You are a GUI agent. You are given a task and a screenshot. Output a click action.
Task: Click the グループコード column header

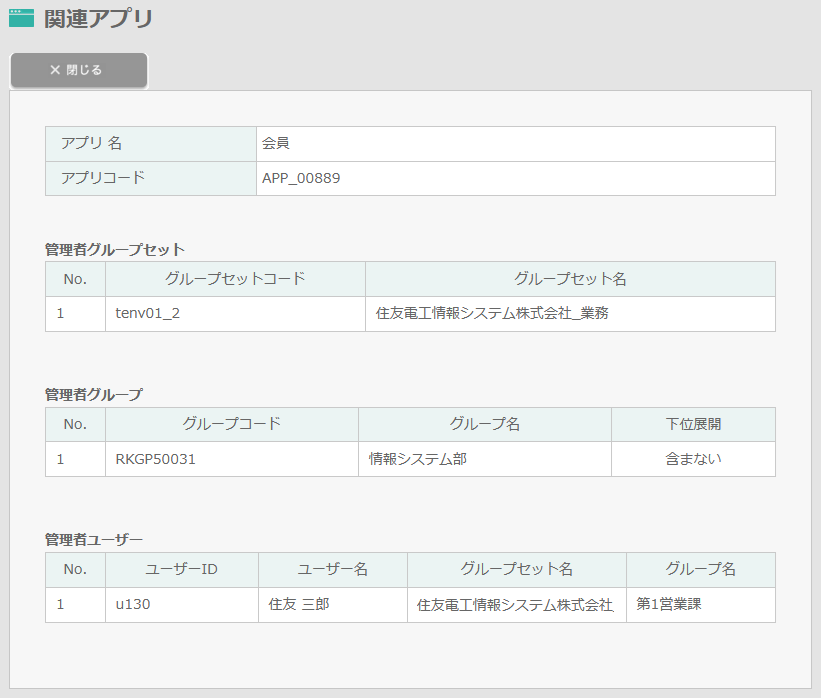231,424
